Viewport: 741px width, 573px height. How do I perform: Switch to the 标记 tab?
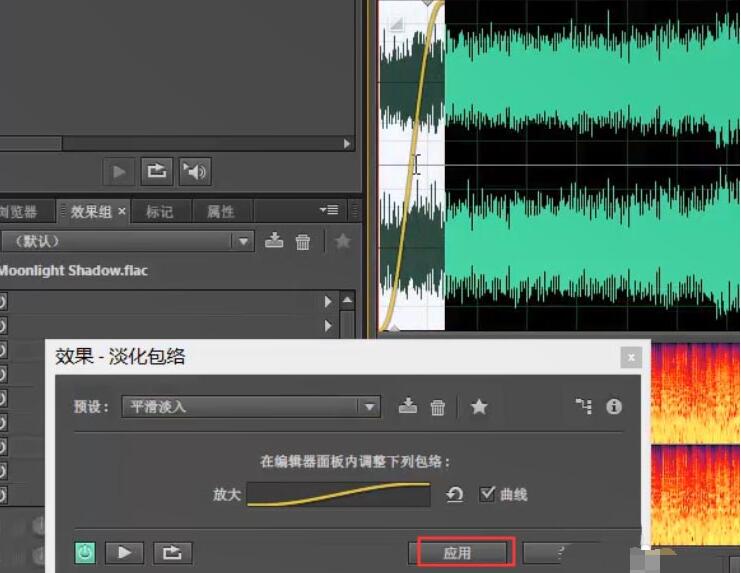159,212
